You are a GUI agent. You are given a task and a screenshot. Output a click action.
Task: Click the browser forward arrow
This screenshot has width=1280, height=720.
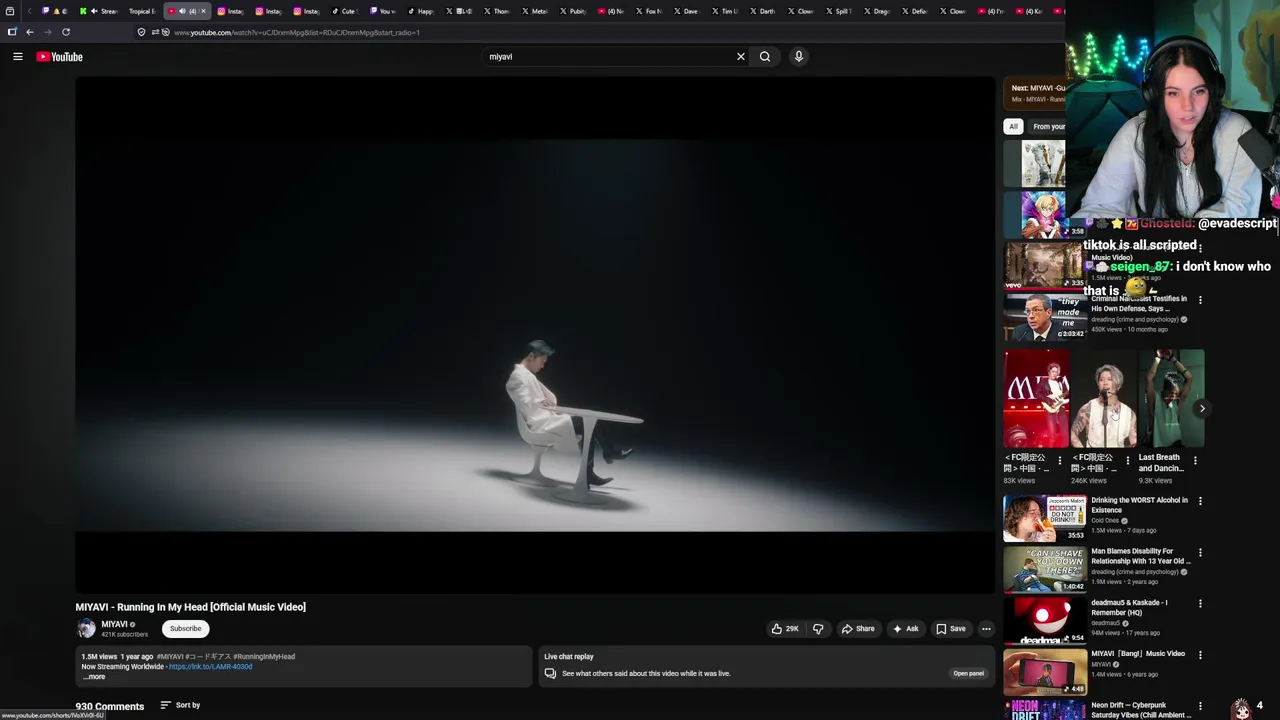tap(47, 32)
